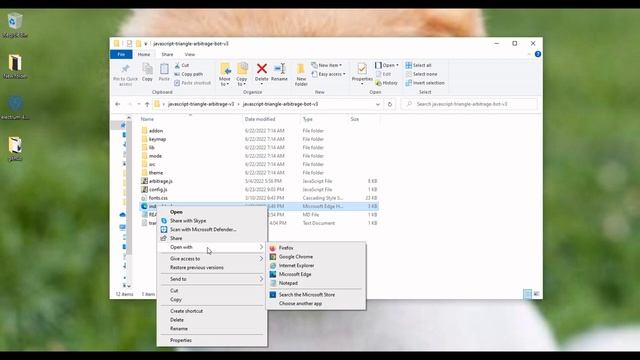Click the Explorer help icon
Viewport: 640px width, 360px height.
click(538, 54)
